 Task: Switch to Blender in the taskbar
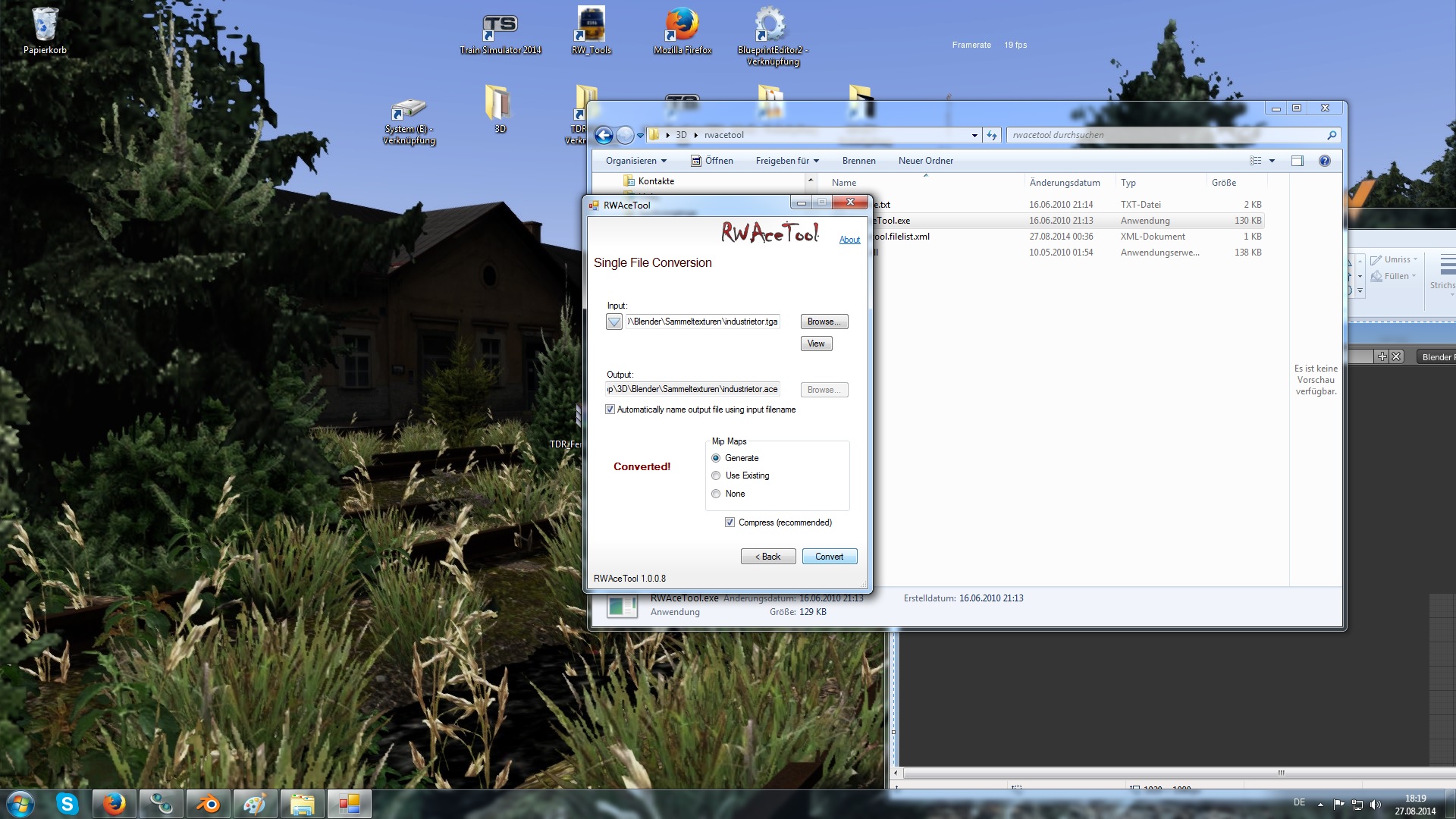(208, 804)
